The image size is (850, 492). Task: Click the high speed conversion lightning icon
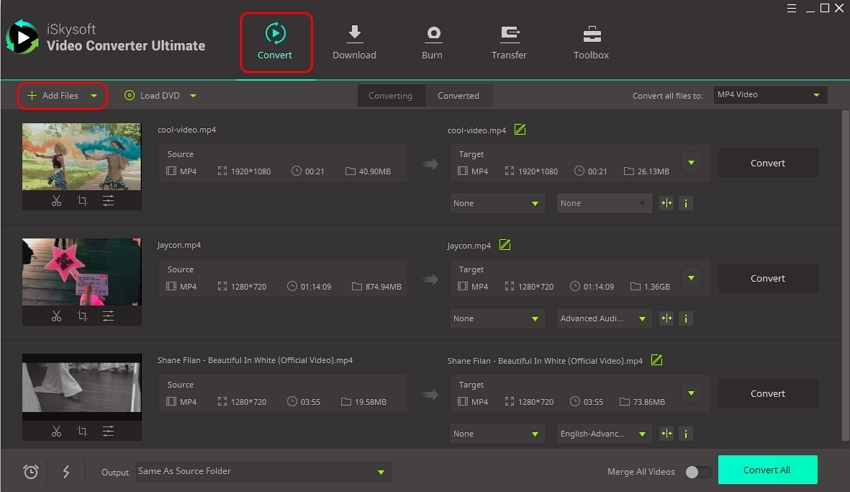tap(66, 471)
